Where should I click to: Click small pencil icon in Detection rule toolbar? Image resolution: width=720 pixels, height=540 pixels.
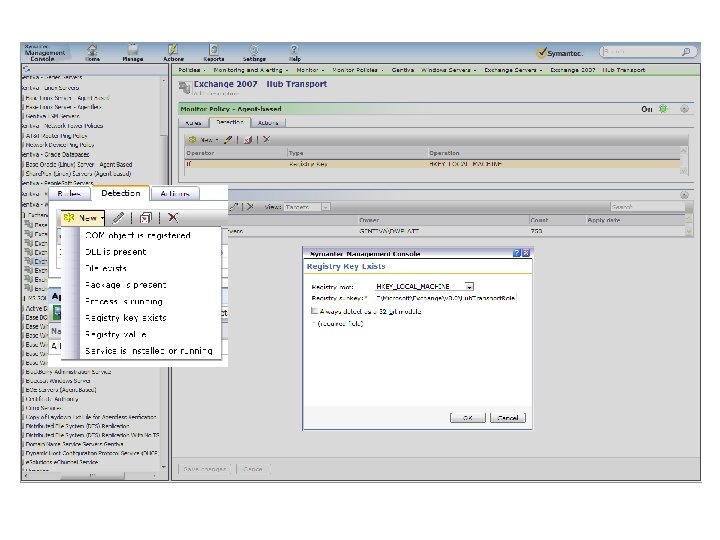point(228,140)
